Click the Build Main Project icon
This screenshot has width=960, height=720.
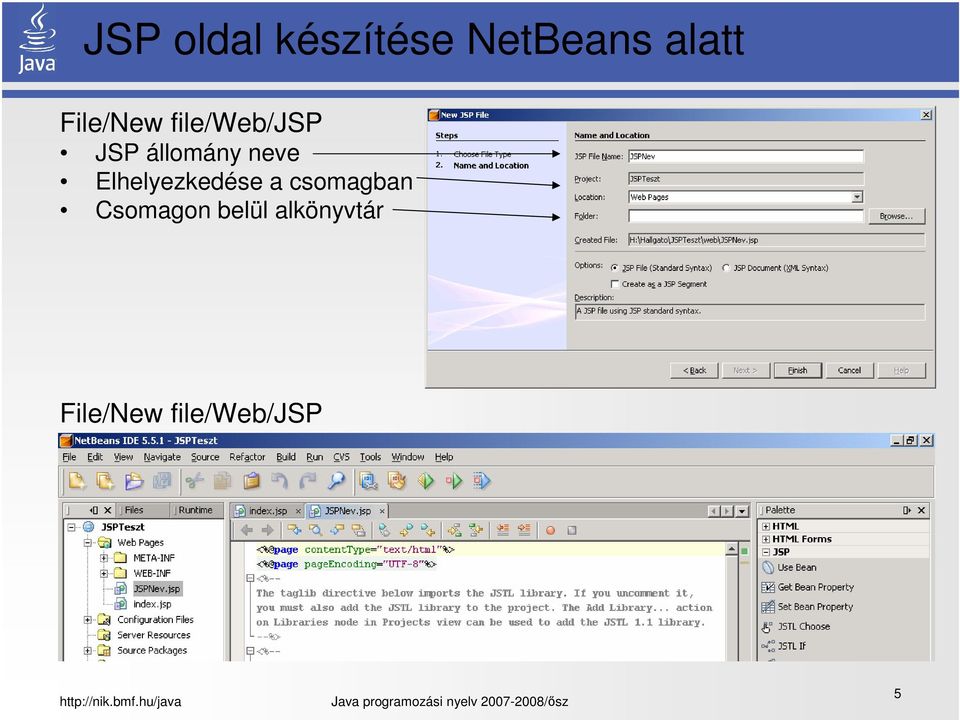tap(369, 481)
